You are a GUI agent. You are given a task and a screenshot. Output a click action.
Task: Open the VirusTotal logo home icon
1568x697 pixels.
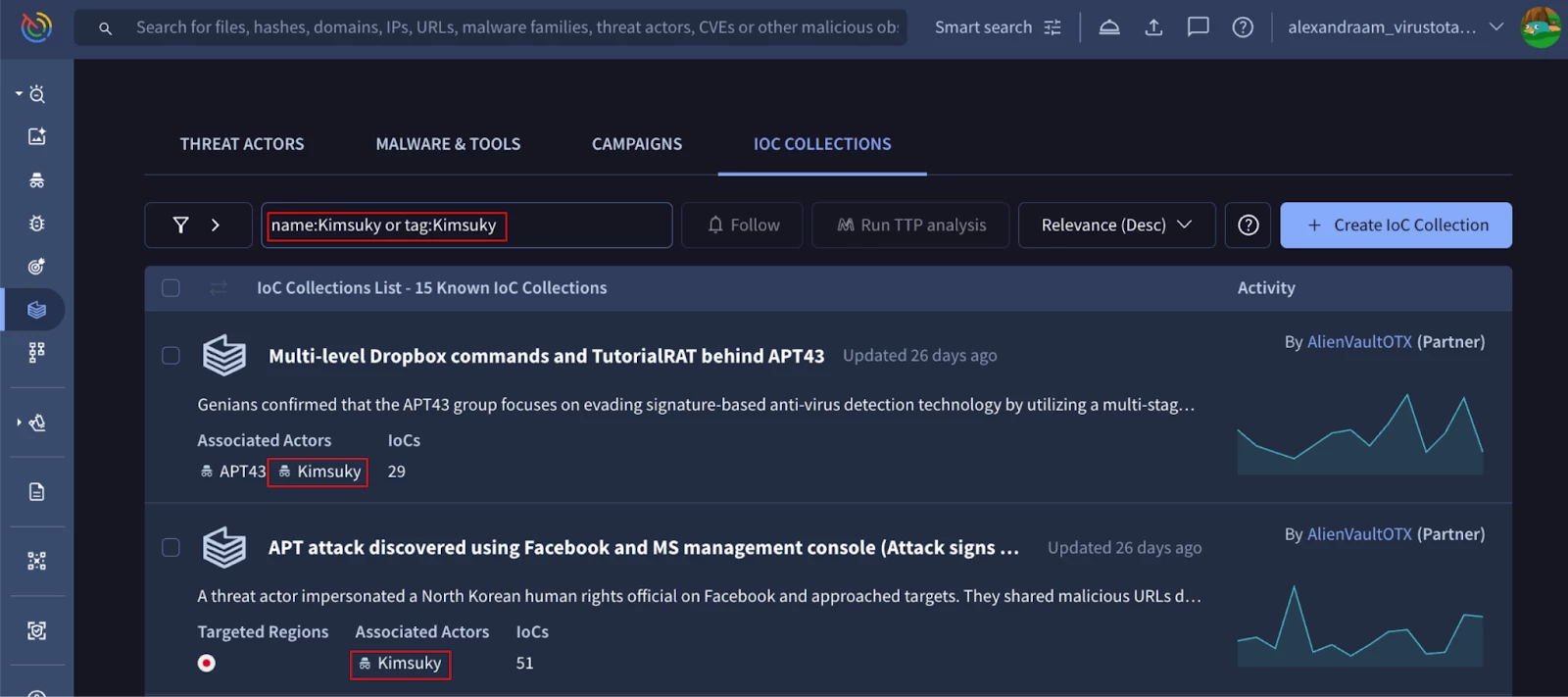tap(36, 26)
